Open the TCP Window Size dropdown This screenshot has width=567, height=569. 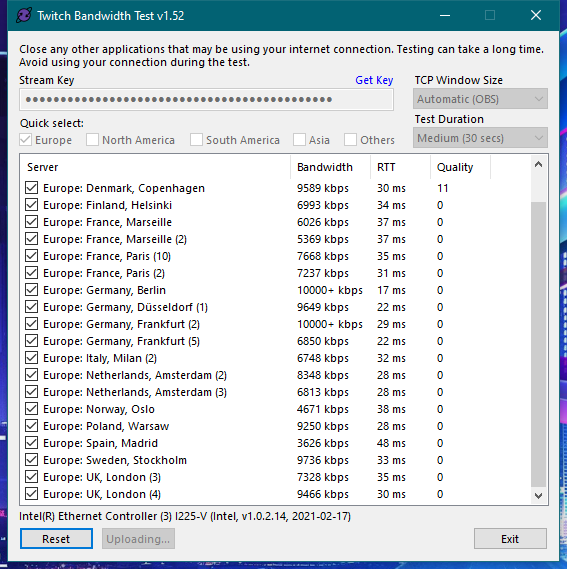pos(480,99)
